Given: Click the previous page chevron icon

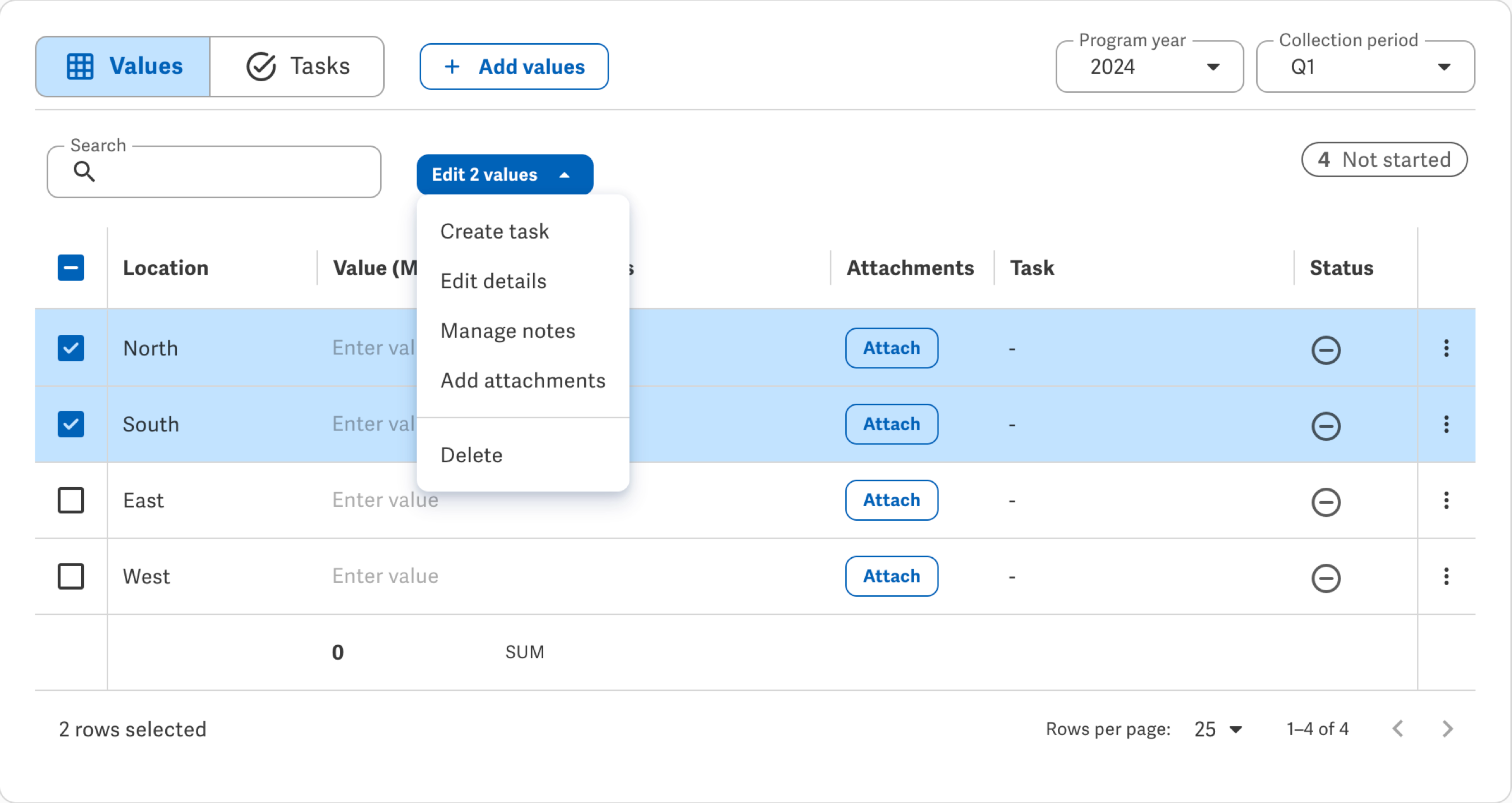Looking at the screenshot, I should (x=1399, y=729).
